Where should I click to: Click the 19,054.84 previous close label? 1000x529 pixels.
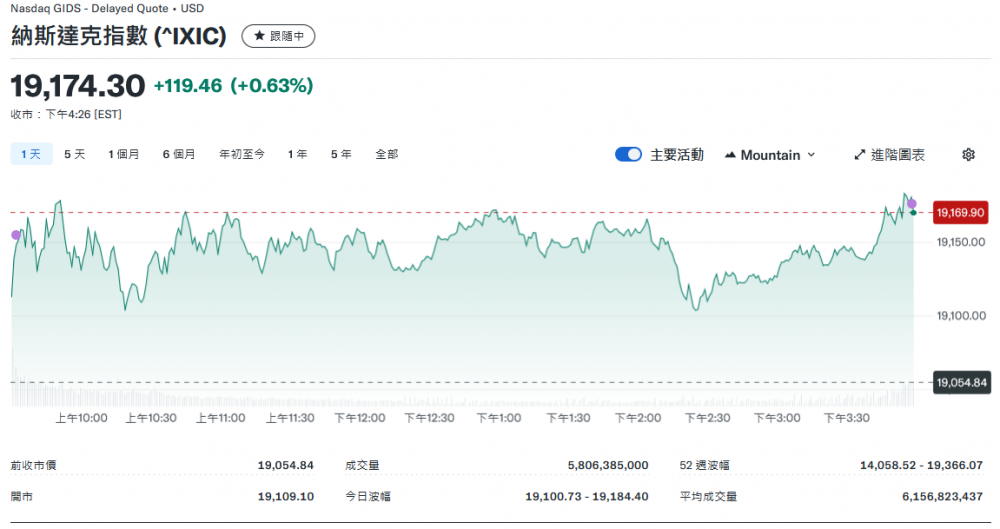tap(960, 382)
